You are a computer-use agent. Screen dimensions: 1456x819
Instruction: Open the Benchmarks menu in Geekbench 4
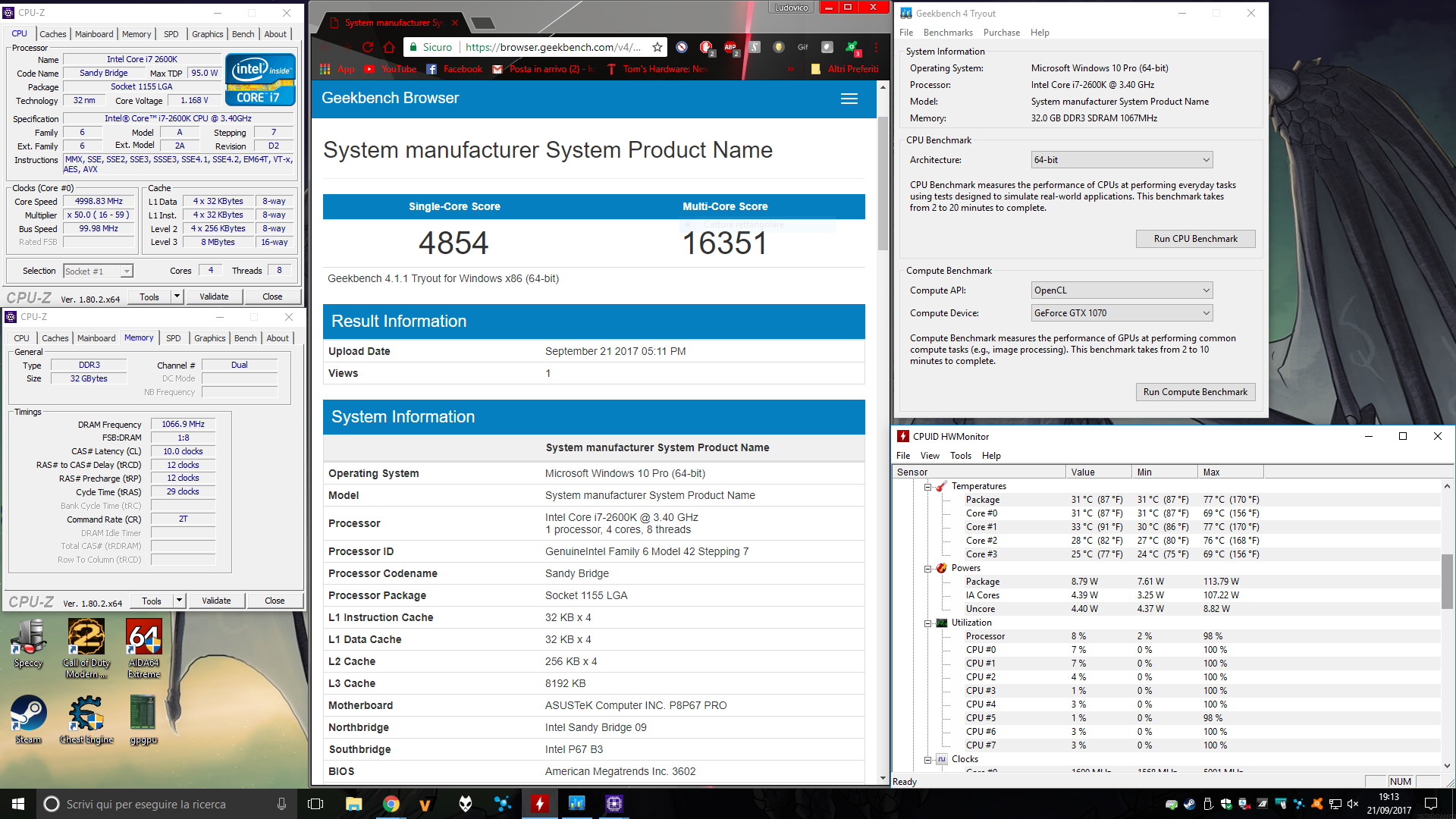(x=948, y=33)
